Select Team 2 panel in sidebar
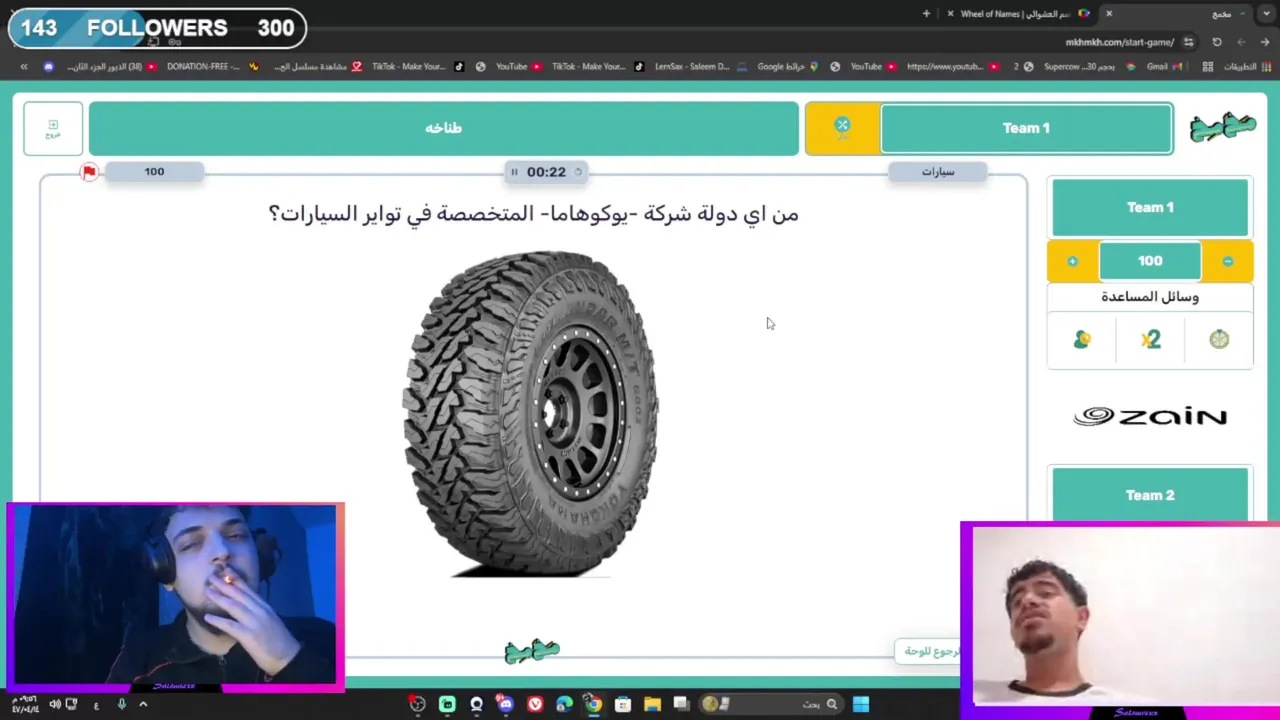Viewport: 1280px width, 720px height. [x=1150, y=494]
